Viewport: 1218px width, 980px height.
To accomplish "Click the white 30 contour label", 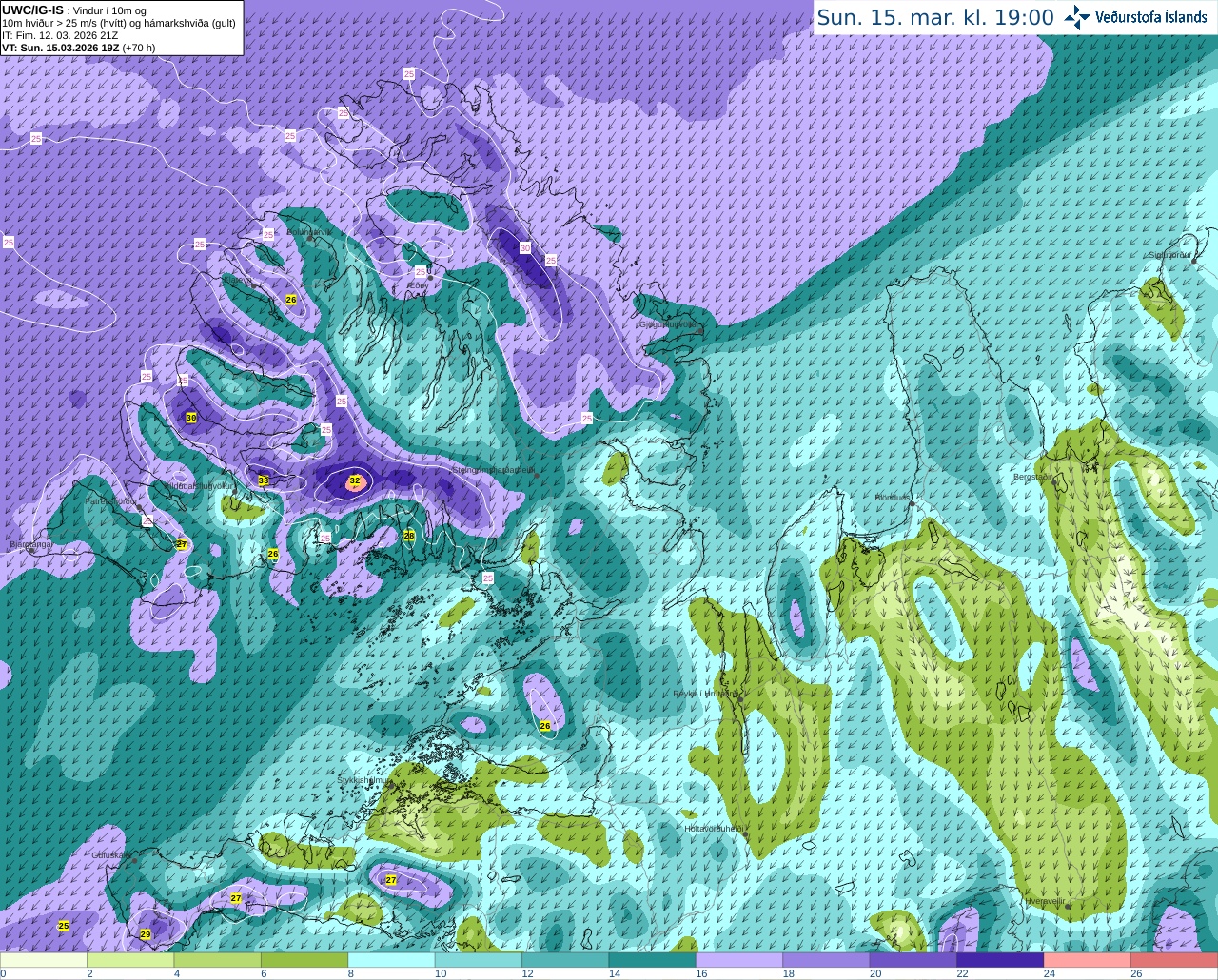I will click(525, 247).
